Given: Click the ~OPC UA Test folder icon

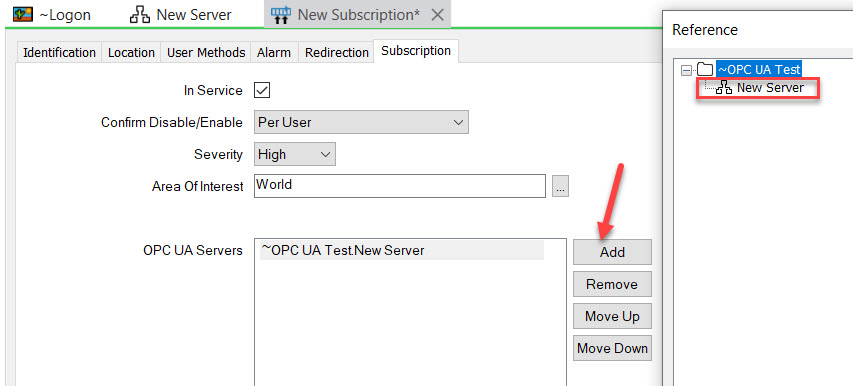Looking at the screenshot, I should pyautogui.click(x=705, y=70).
